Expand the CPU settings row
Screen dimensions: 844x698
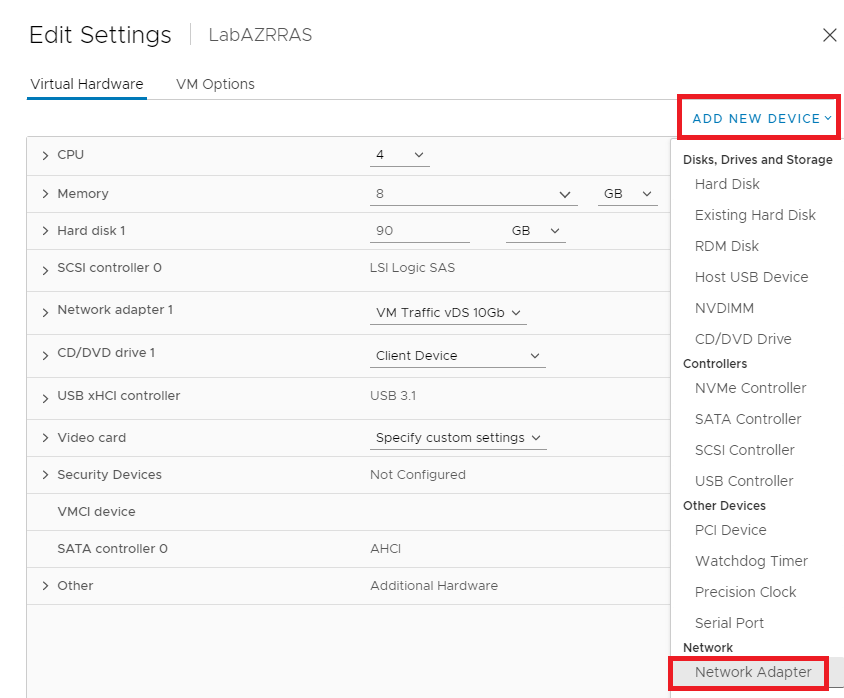point(45,155)
